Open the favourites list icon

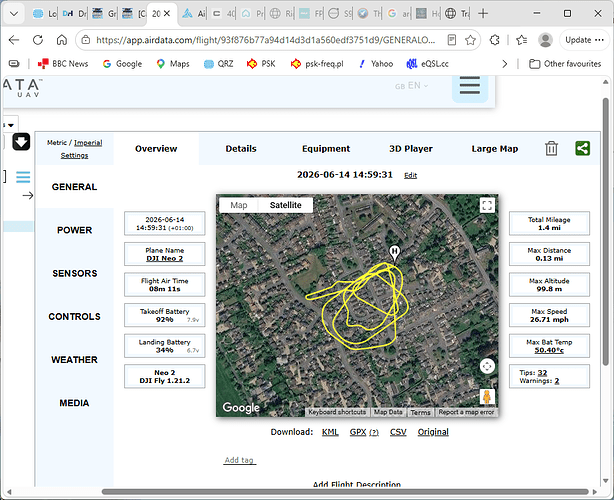coord(521,40)
